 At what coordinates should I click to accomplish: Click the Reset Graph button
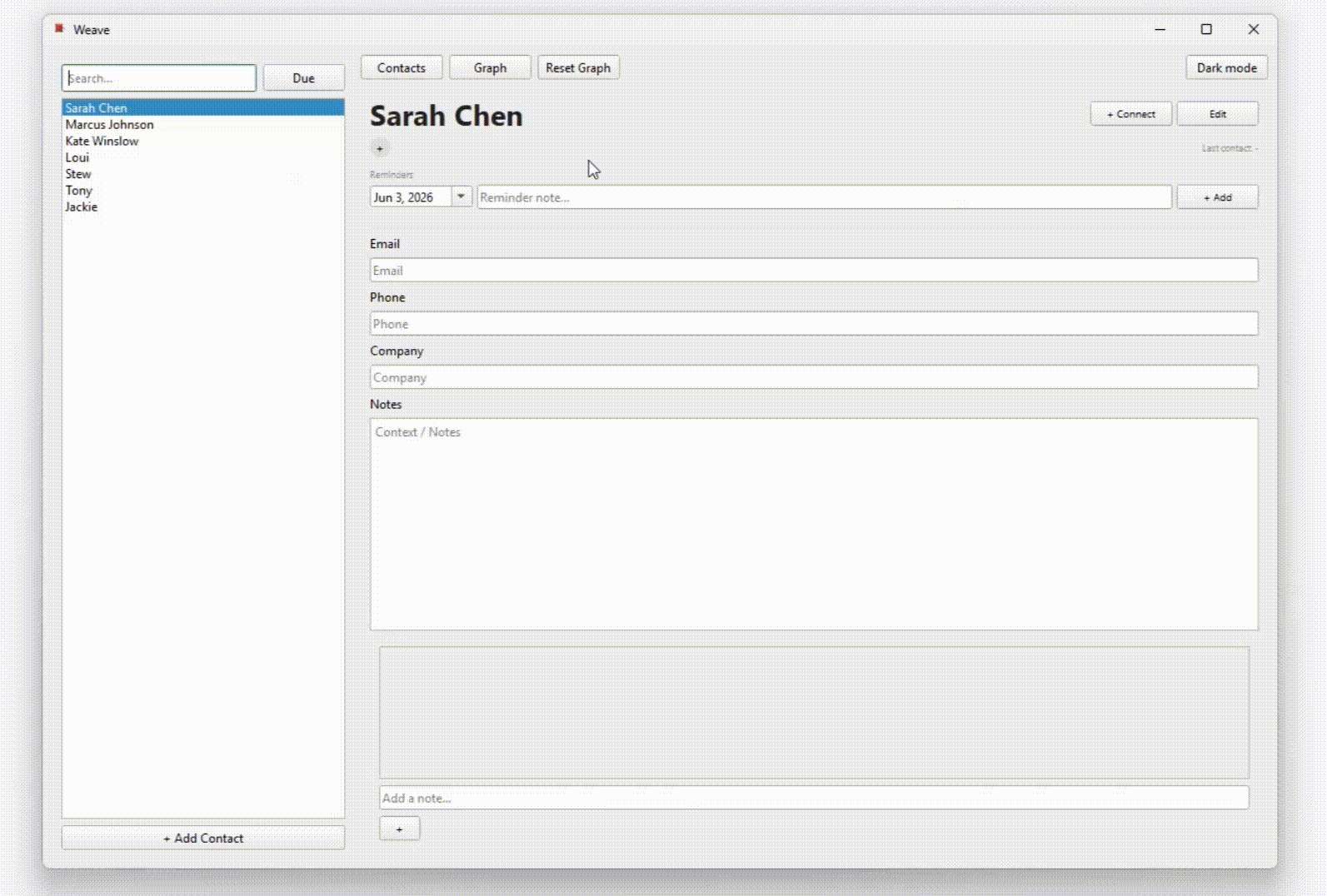[578, 67]
